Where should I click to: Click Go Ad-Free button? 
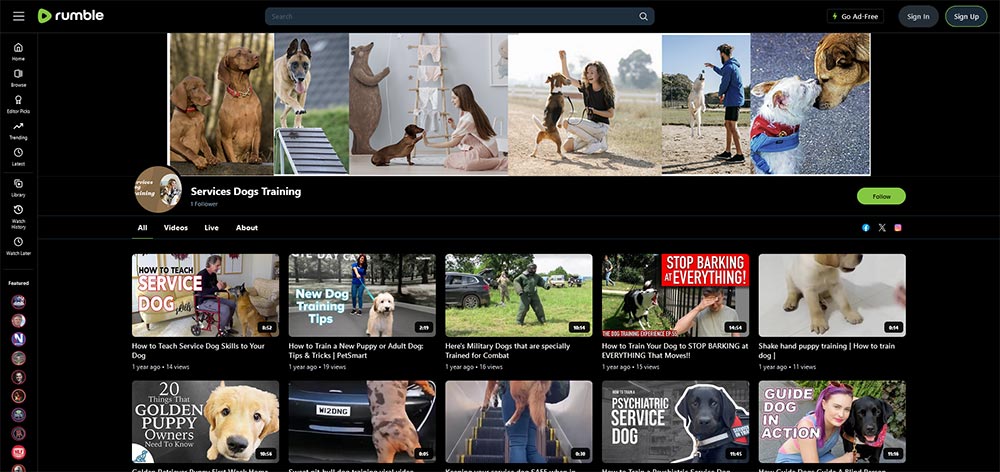coord(855,17)
